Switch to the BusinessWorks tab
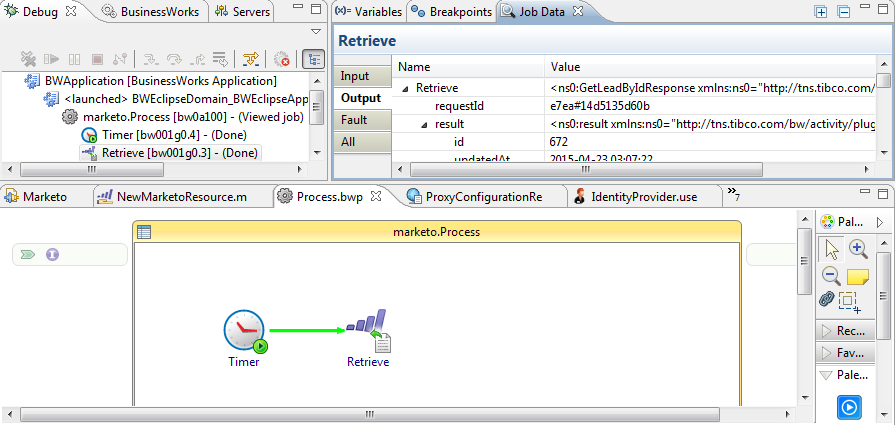 152,11
